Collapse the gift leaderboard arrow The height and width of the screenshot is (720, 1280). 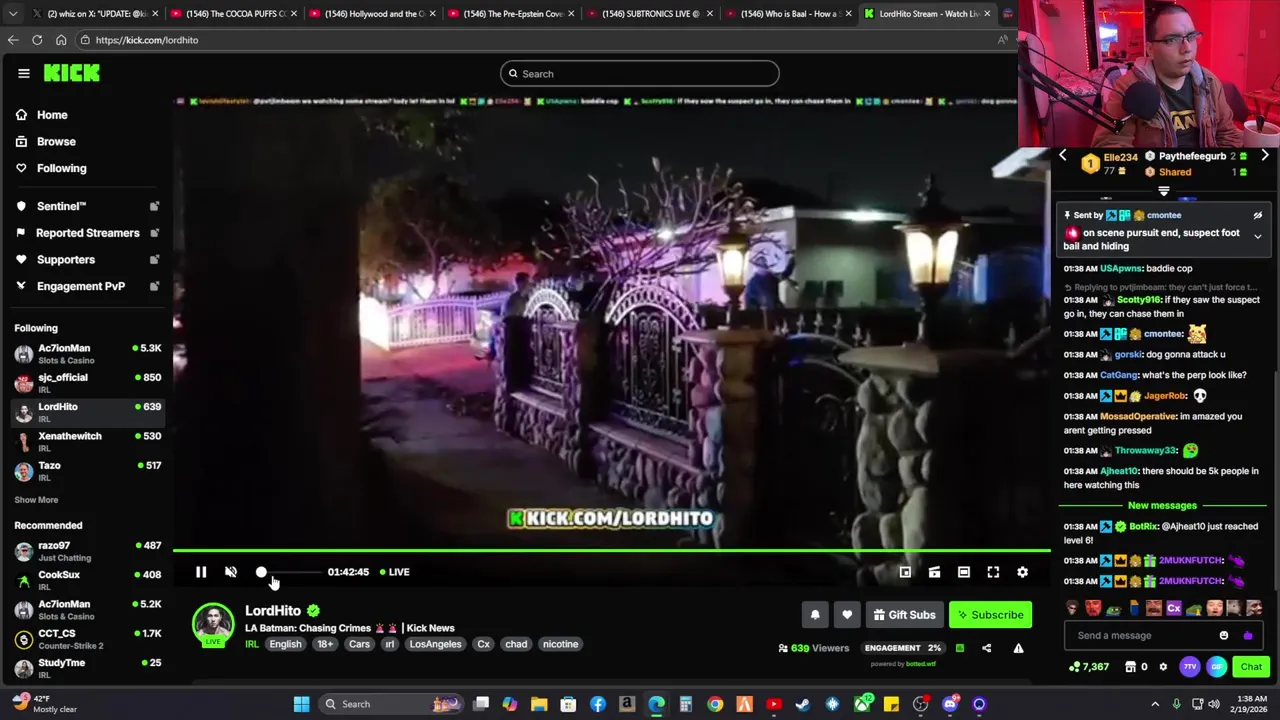point(1163,191)
